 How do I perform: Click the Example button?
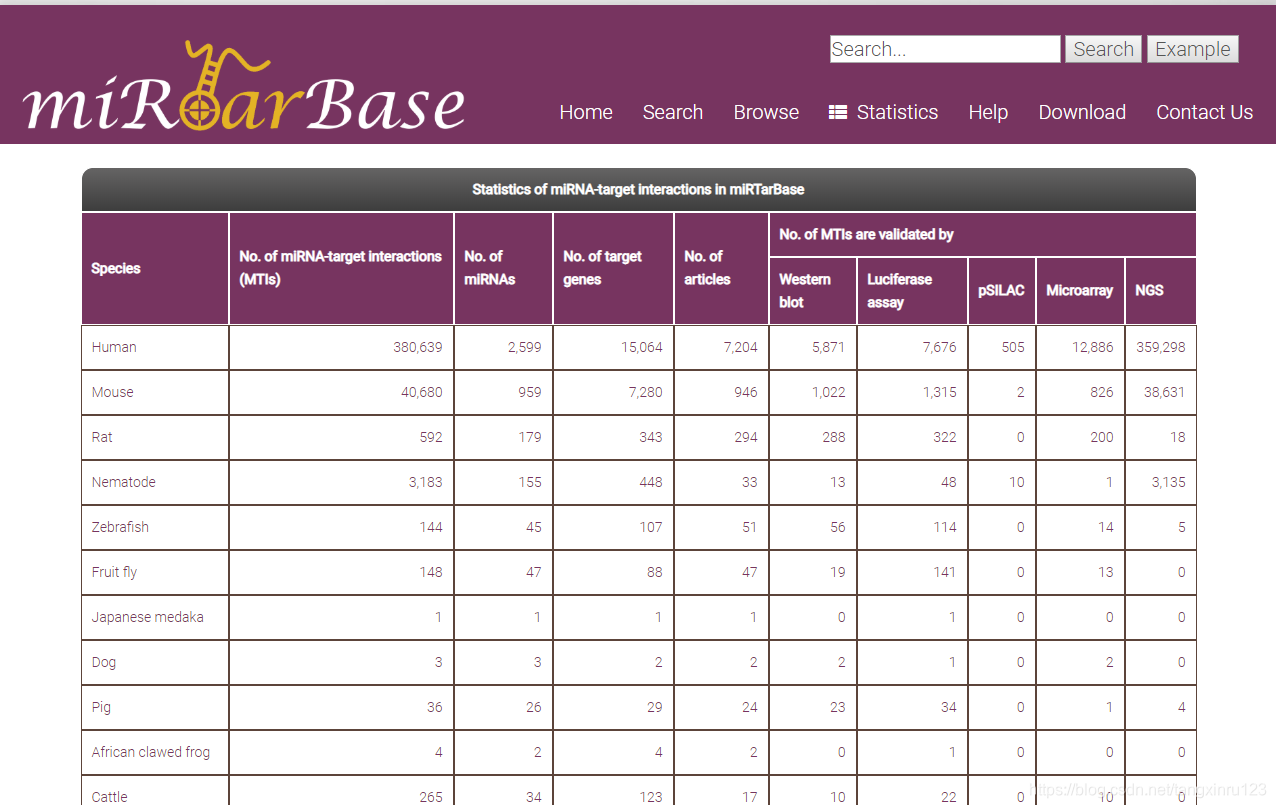(1192, 48)
